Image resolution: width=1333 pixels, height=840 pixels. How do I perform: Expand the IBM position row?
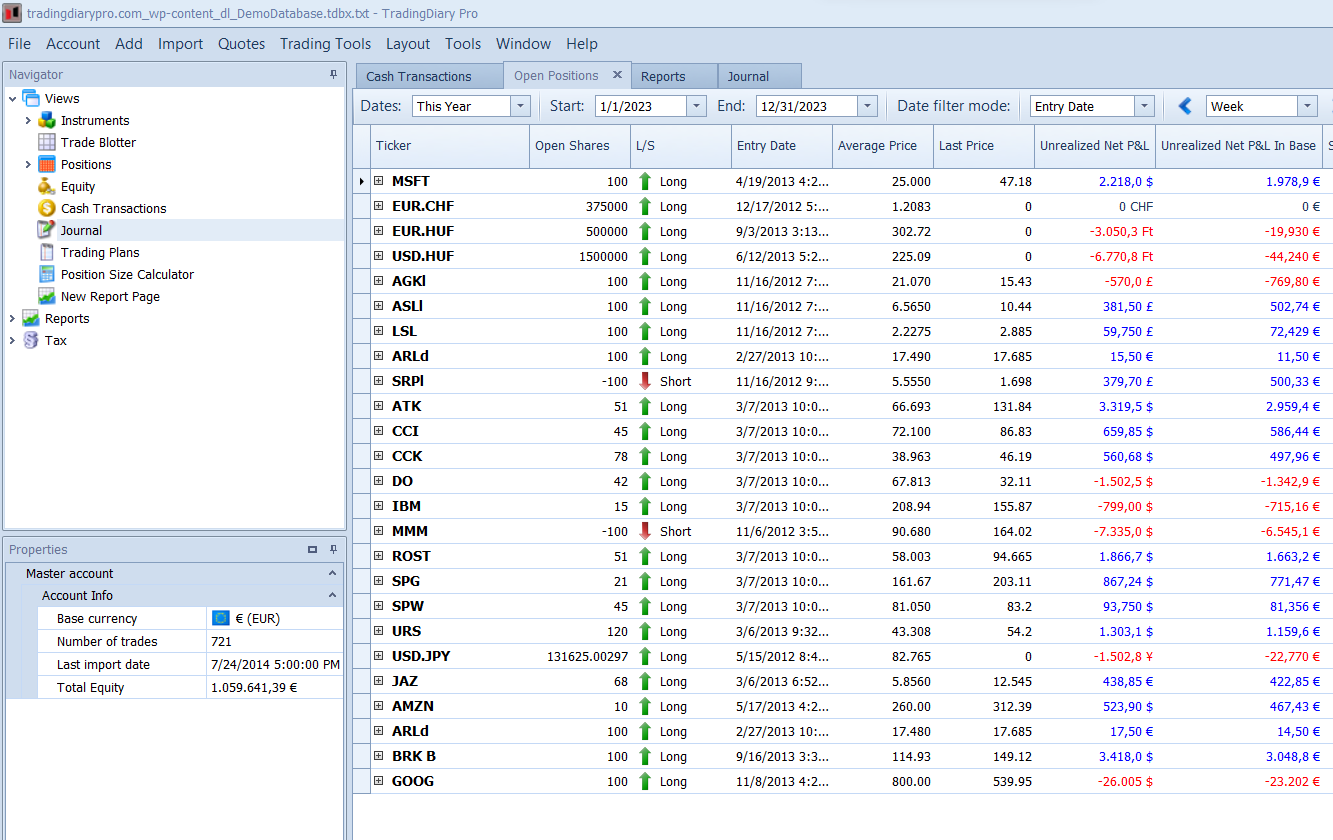pyautogui.click(x=379, y=506)
